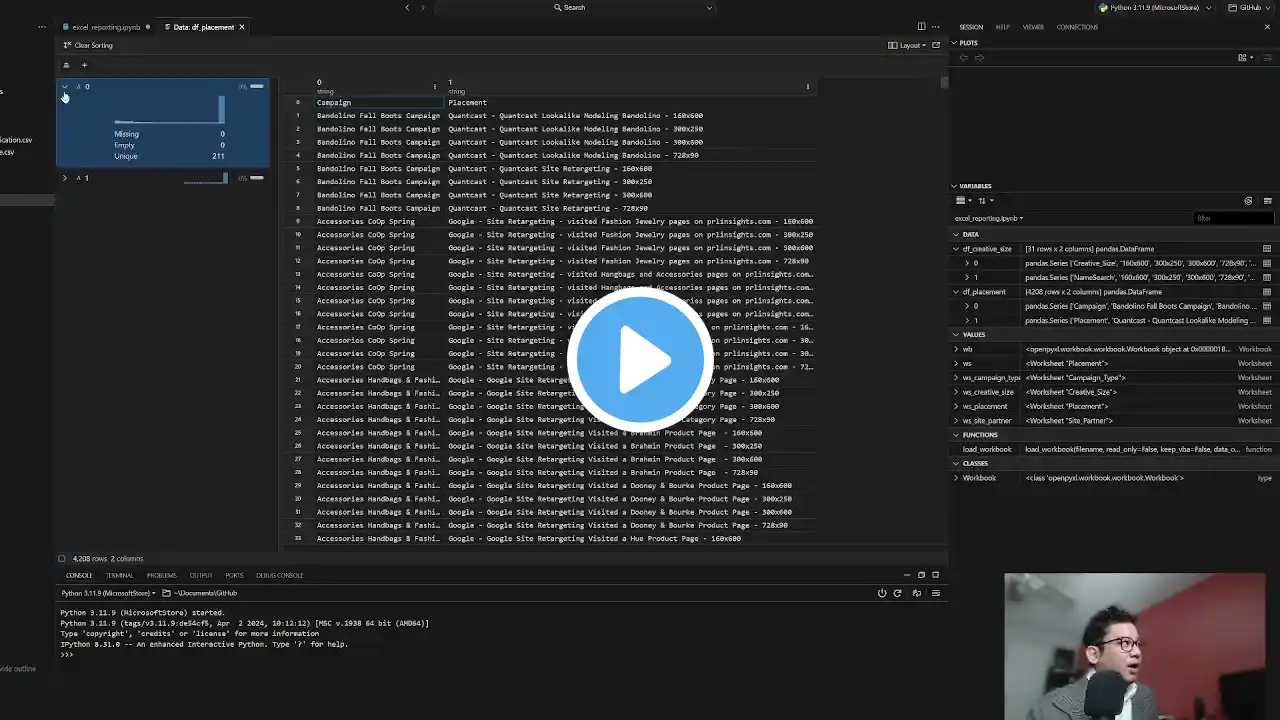Collapse the Plots section
This screenshot has width=1280, height=720.
coord(955,43)
